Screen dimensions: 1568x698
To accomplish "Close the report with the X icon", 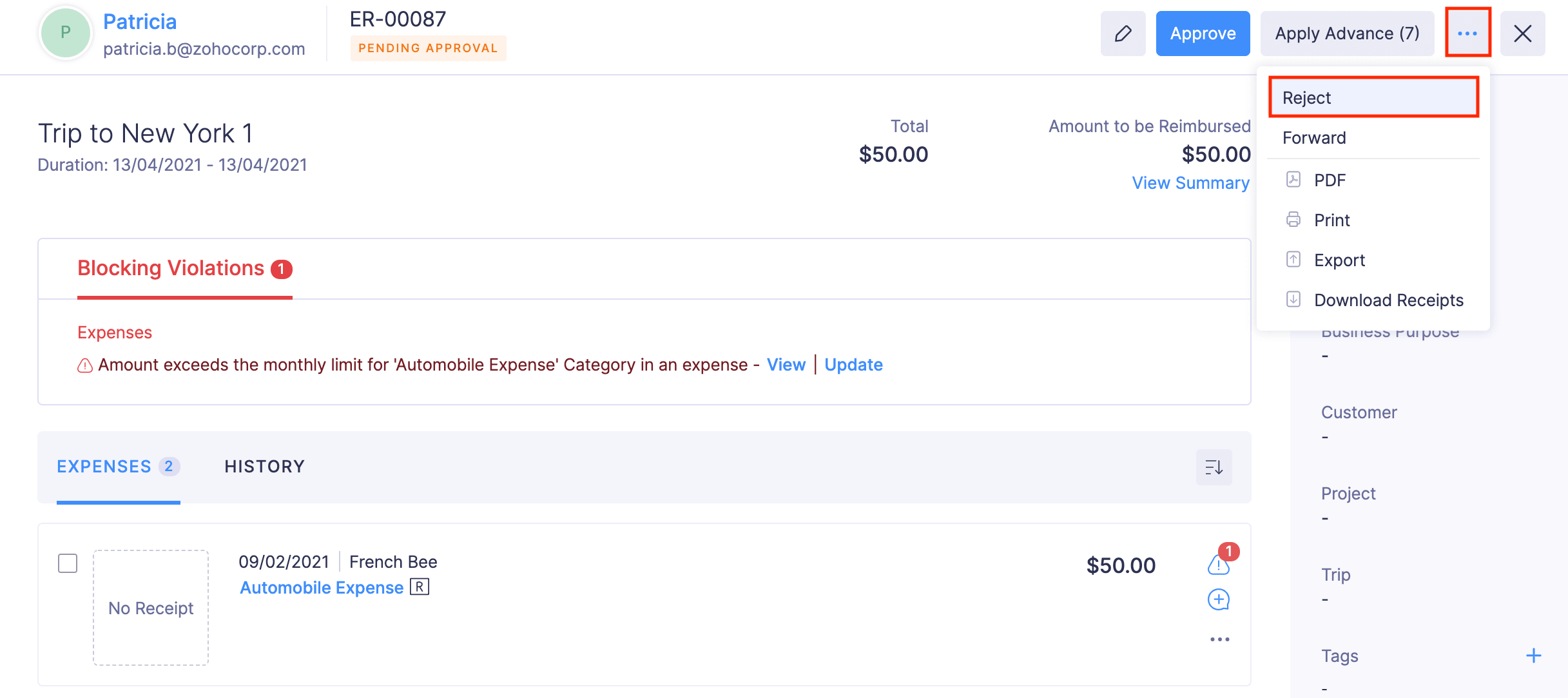I will [x=1522, y=34].
